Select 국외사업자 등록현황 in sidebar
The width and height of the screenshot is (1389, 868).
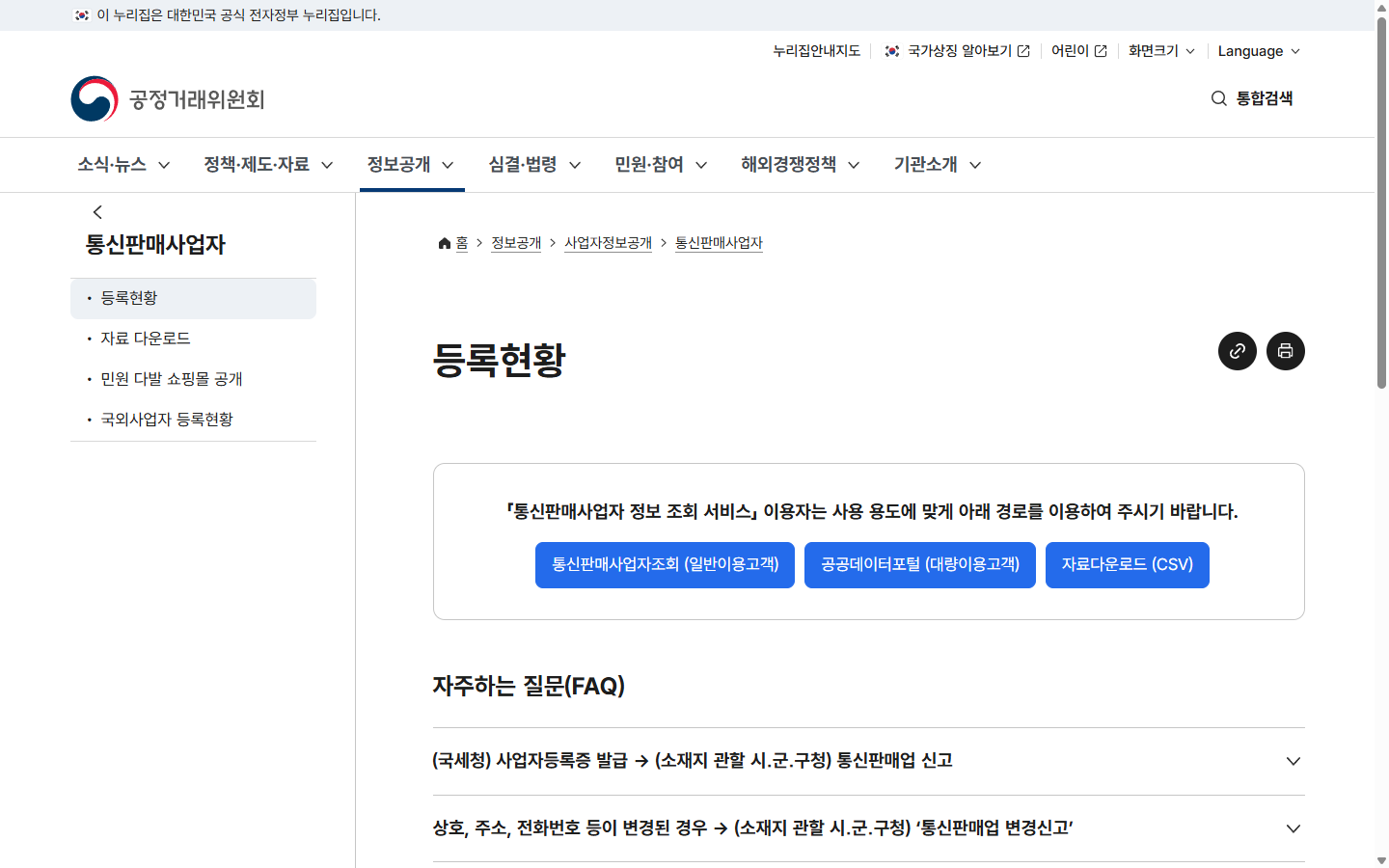coord(193,420)
